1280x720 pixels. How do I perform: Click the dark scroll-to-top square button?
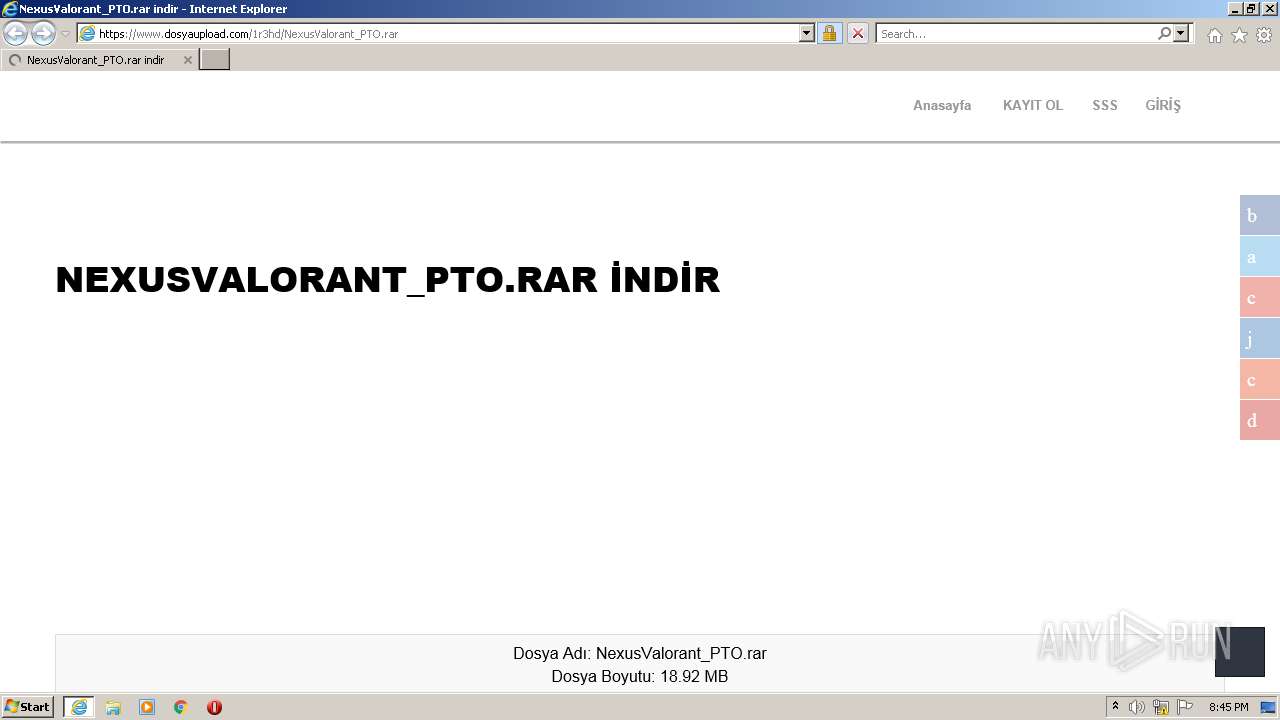[x=1240, y=652]
